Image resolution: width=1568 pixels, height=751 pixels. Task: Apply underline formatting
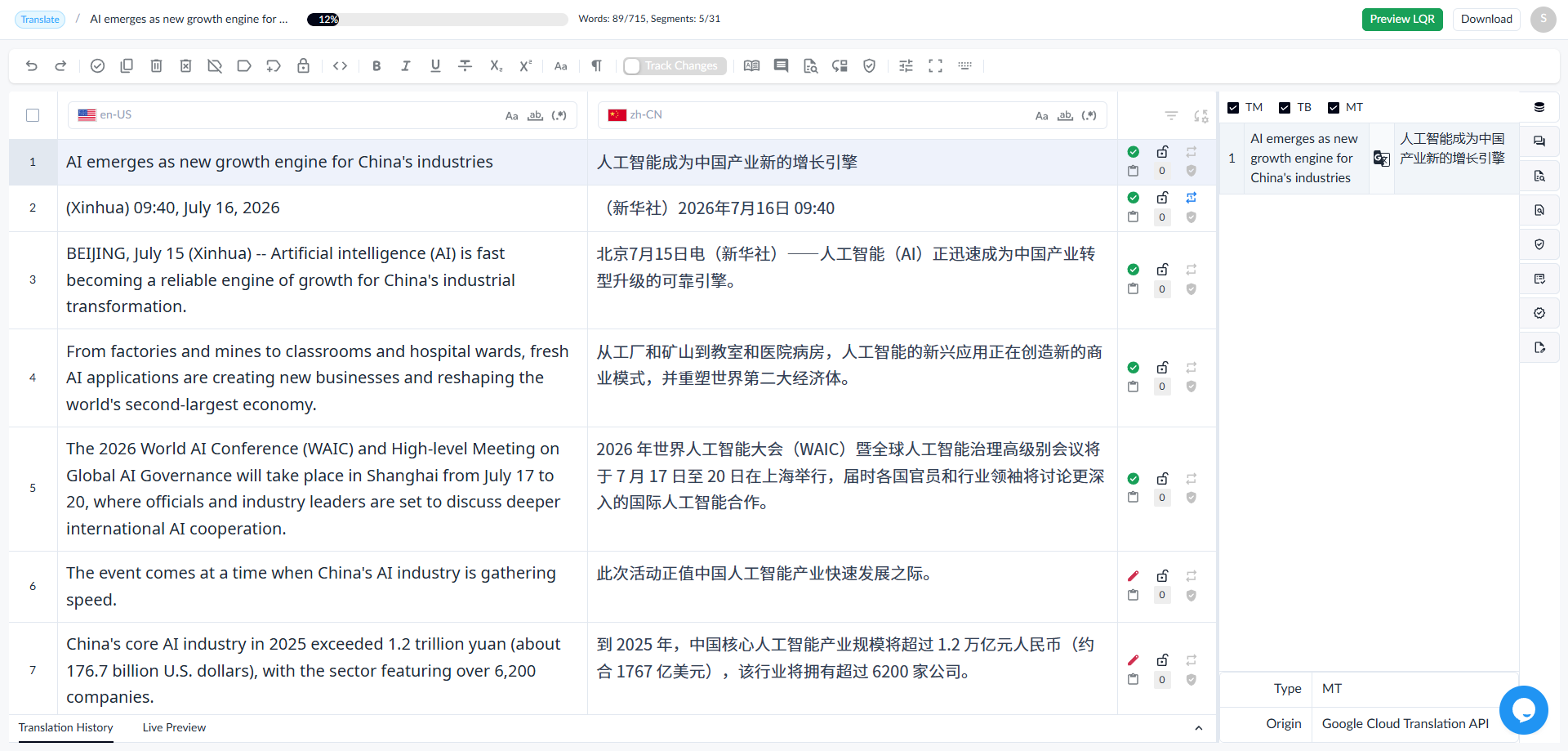pyautogui.click(x=435, y=66)
